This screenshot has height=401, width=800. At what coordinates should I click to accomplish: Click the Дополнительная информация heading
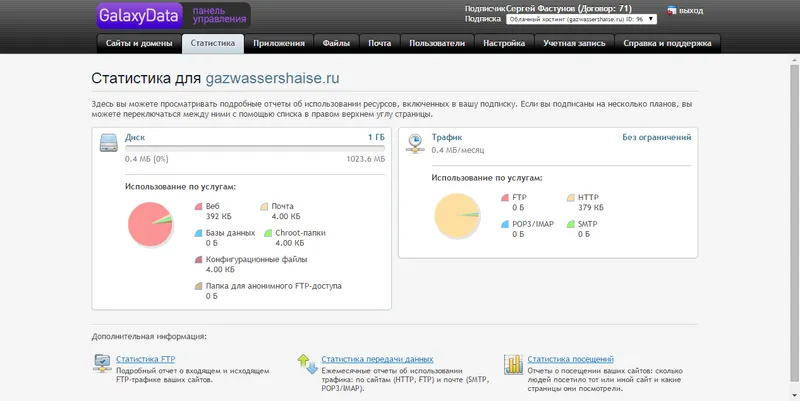[149, 337]
